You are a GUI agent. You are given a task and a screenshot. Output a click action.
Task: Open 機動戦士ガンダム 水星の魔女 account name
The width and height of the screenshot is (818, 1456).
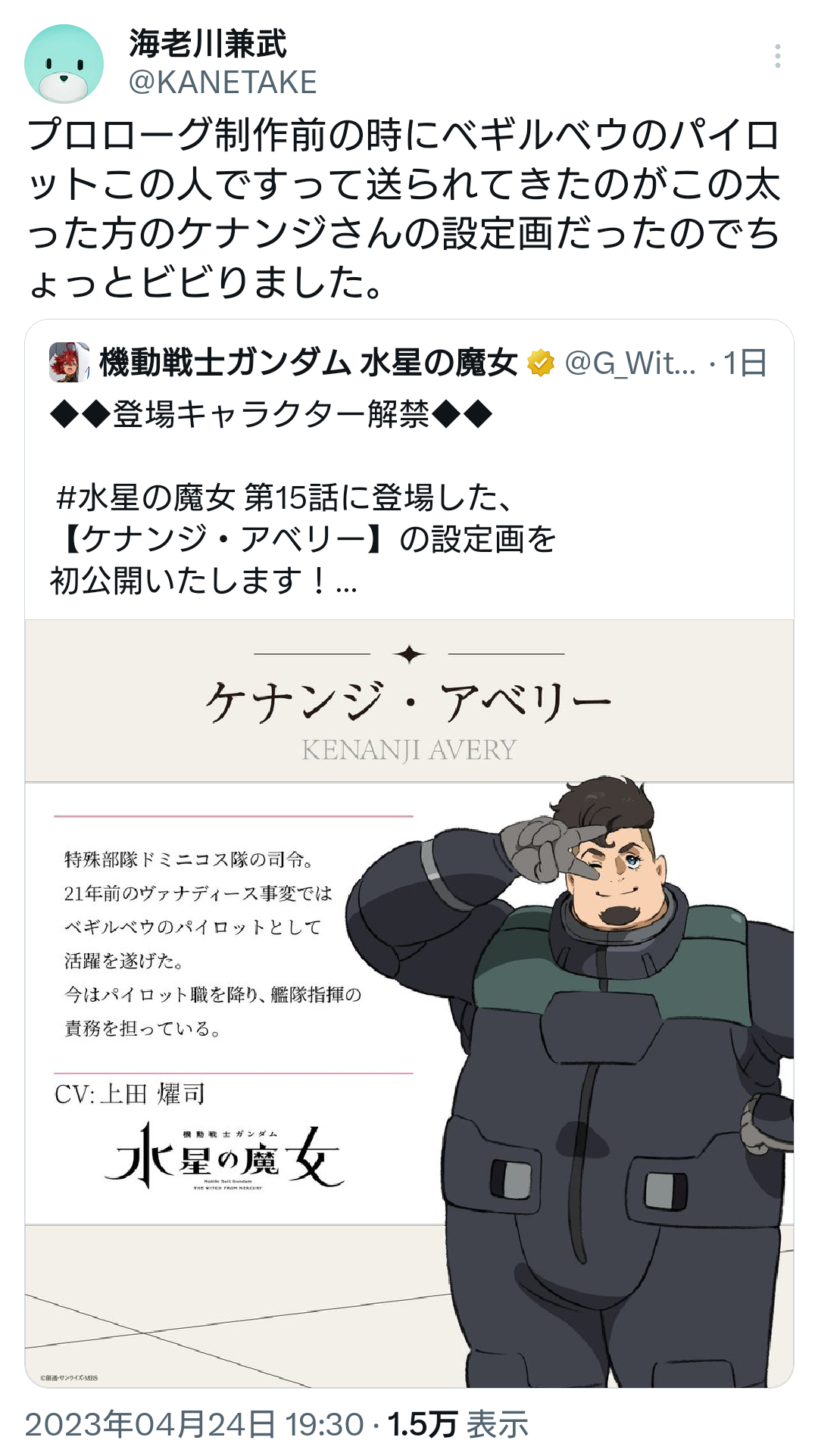coord(309,363)
